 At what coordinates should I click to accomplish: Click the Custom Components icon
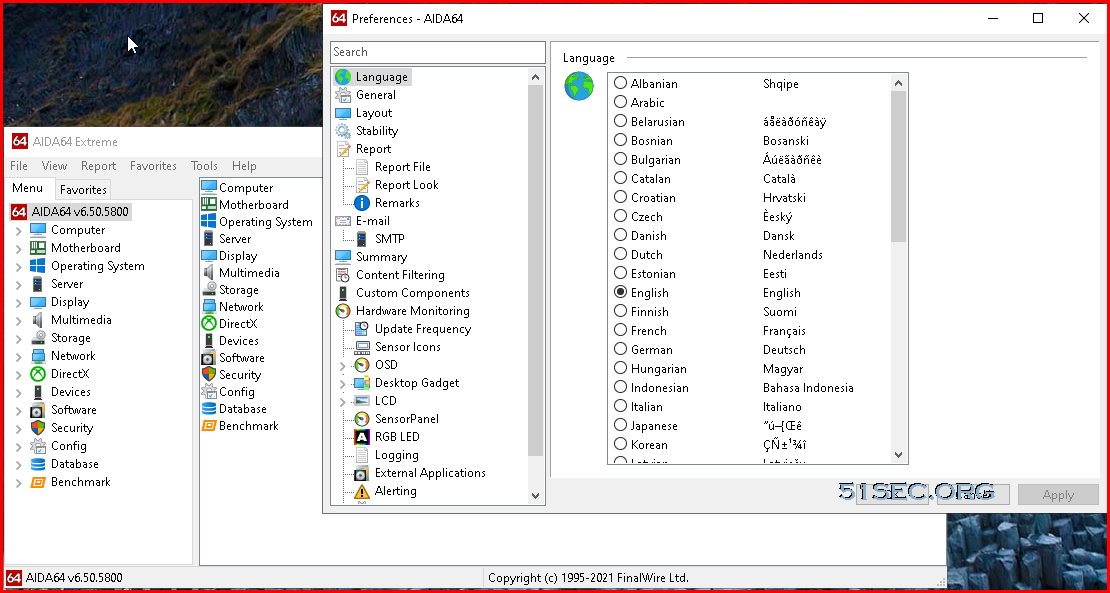coord(343,293)
